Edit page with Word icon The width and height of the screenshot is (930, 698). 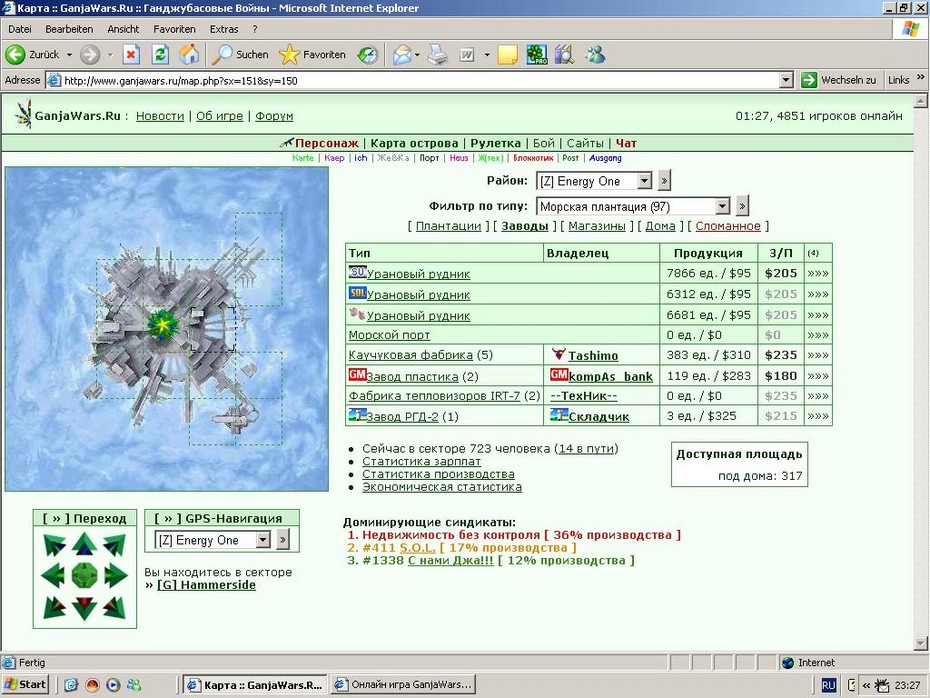click(x=467, y=55)
